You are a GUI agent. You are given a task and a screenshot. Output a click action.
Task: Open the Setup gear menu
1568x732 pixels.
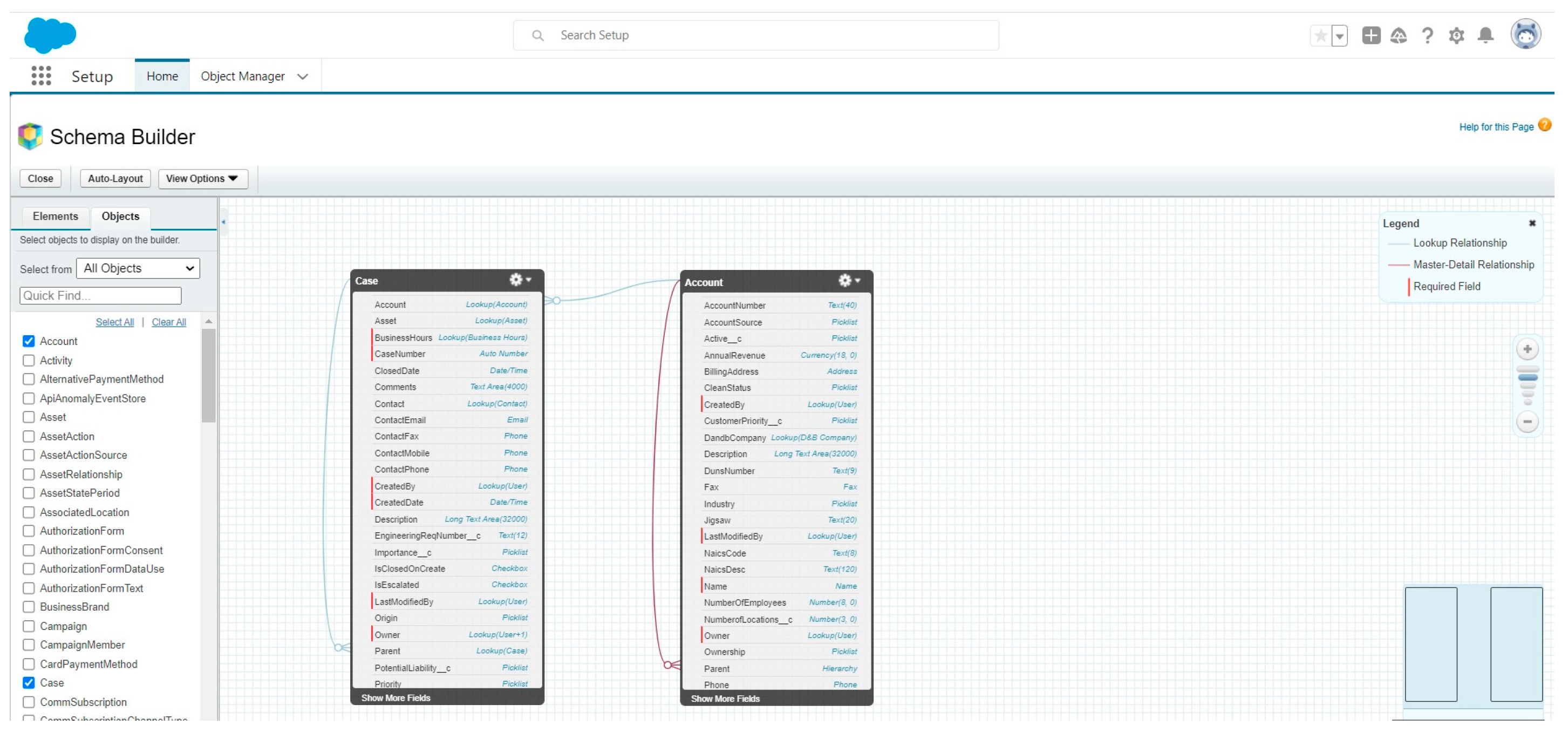point(1456,35)
